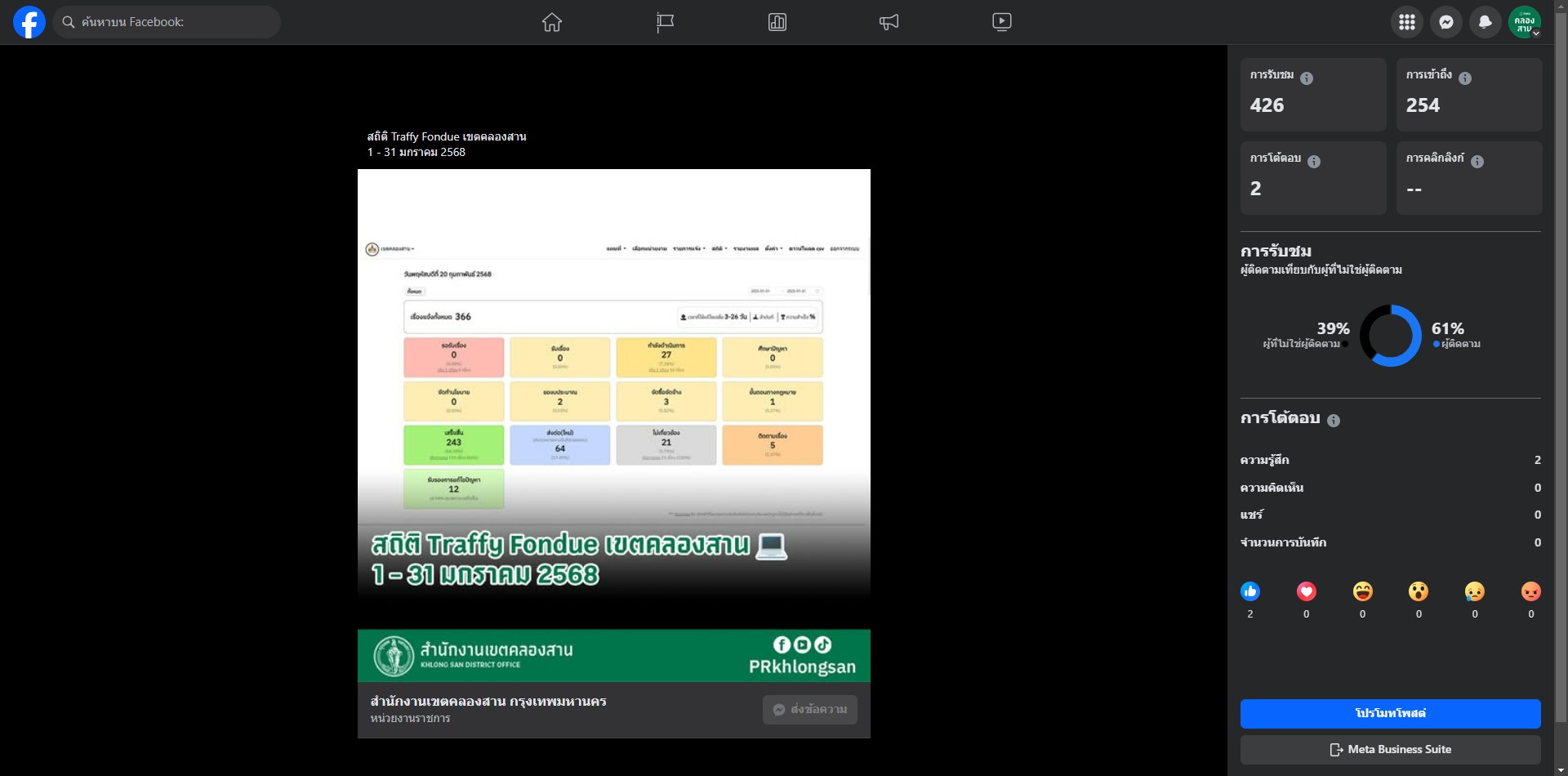Click the หน่วยงานราชการ category text

(410, 719)
